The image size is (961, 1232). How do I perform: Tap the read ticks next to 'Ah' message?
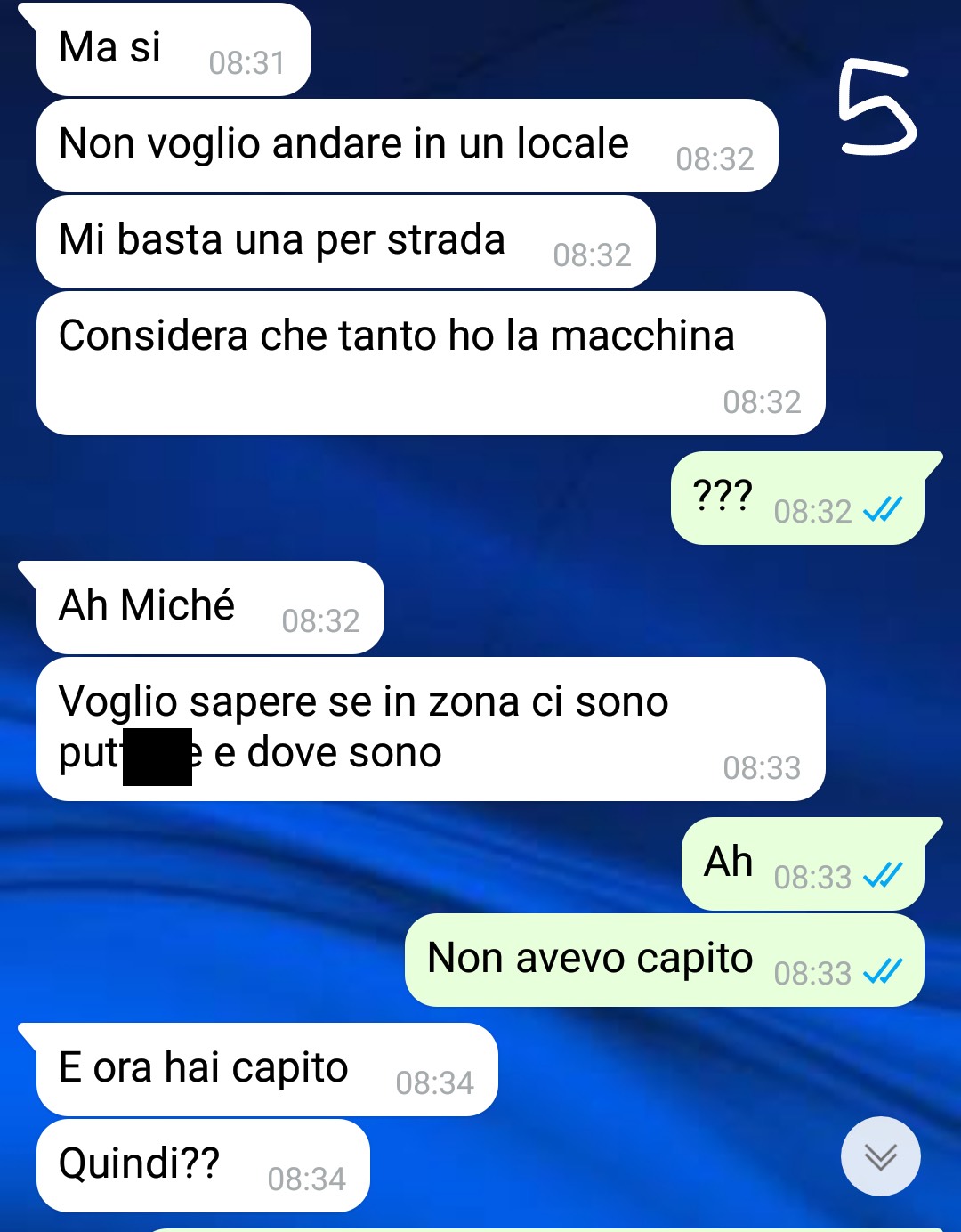883,875
